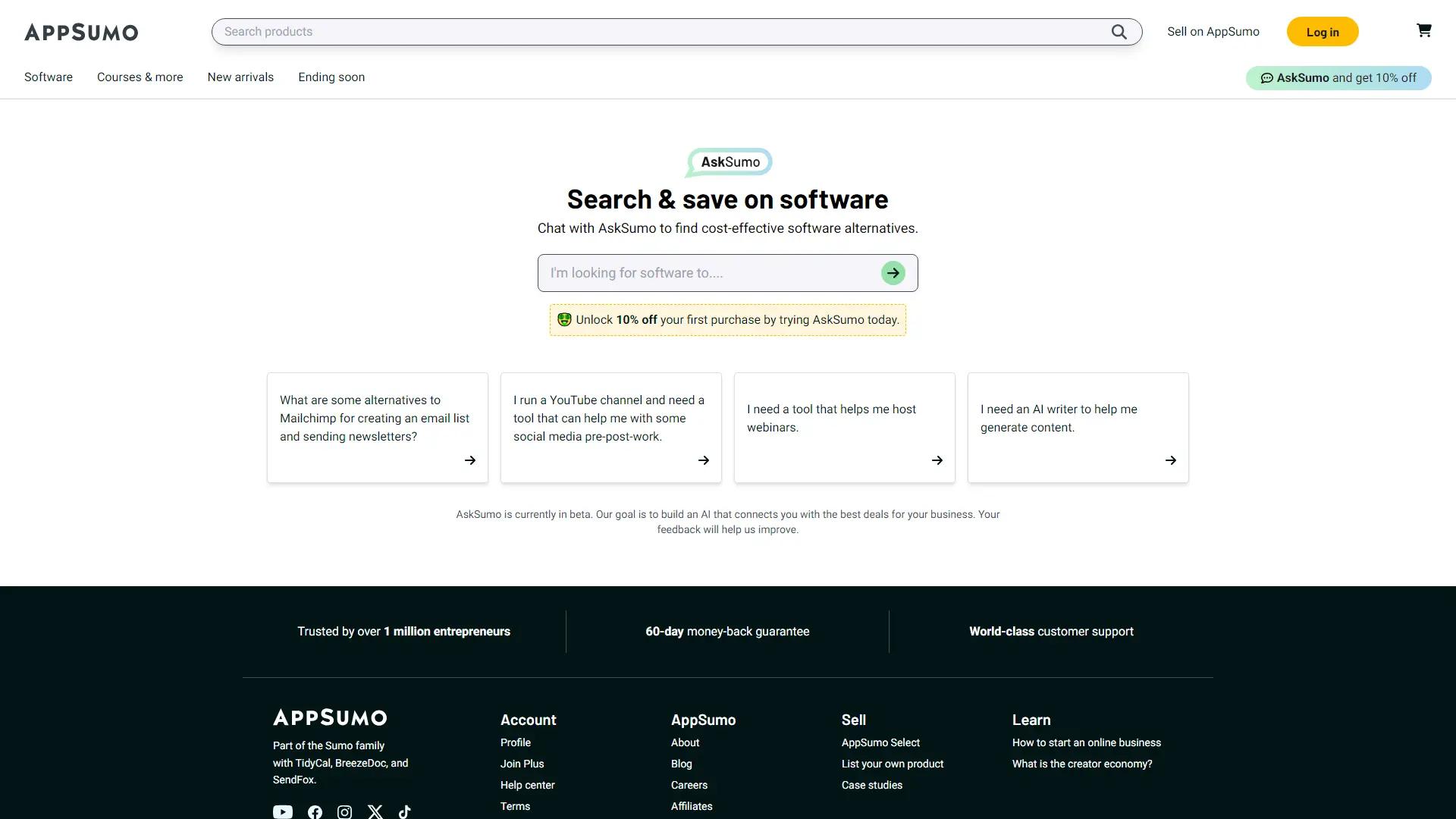Submit the AskSumo query arrow button
Viewport: 1456px width, 819px height.
coord(893,273)
